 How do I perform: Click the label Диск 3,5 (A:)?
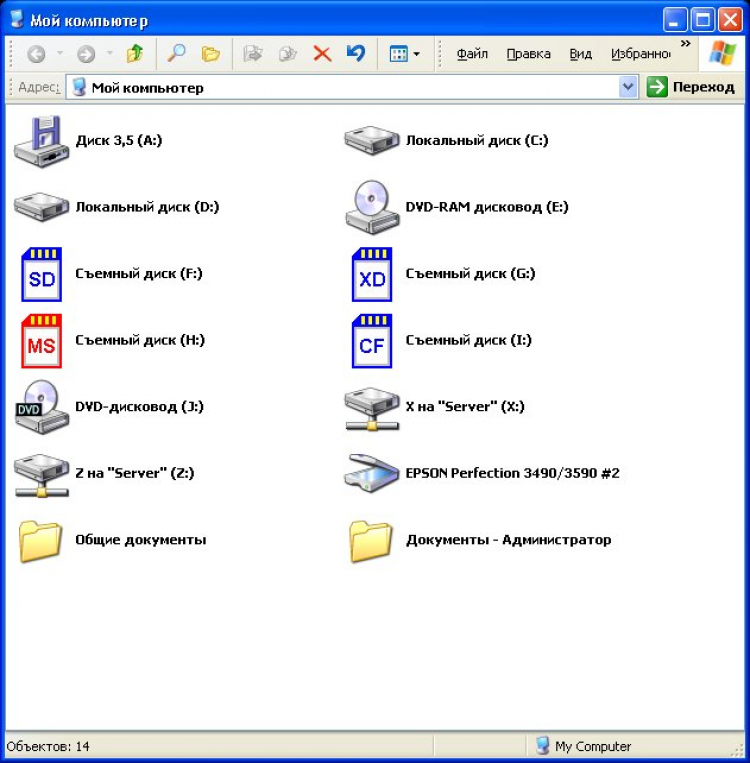(119, 140)
